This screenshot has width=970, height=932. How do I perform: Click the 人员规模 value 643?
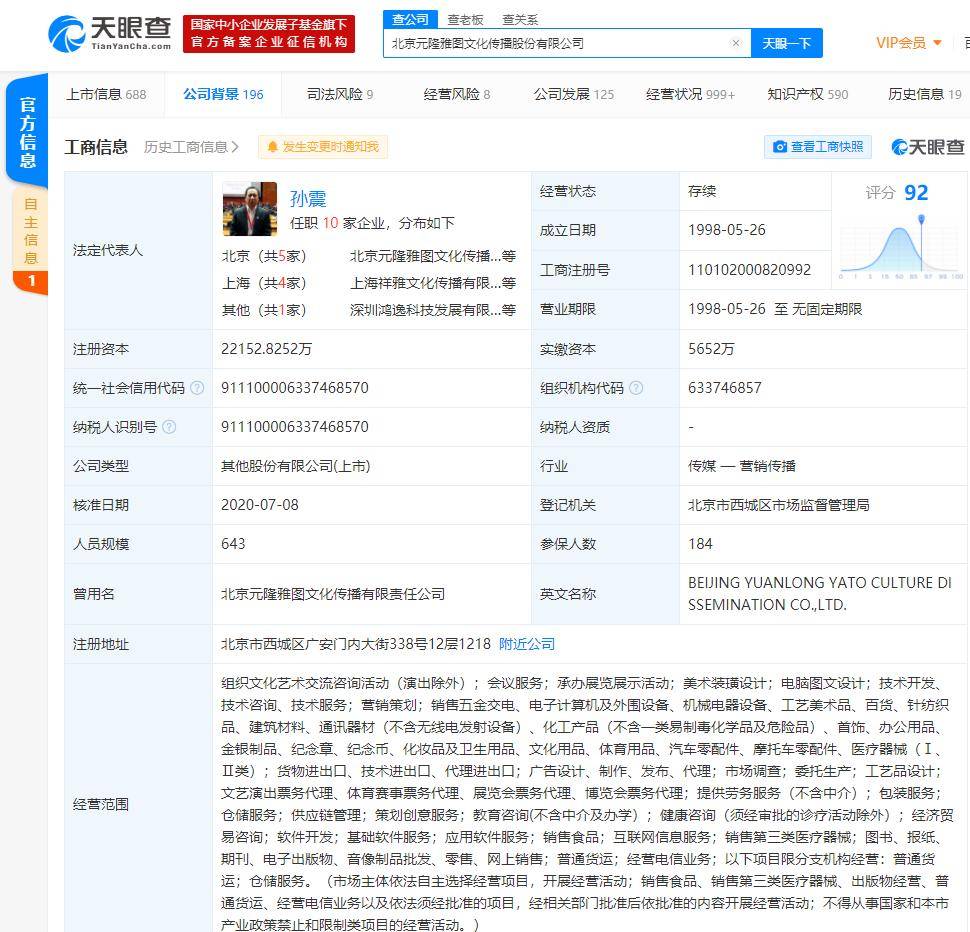[233, 544]
